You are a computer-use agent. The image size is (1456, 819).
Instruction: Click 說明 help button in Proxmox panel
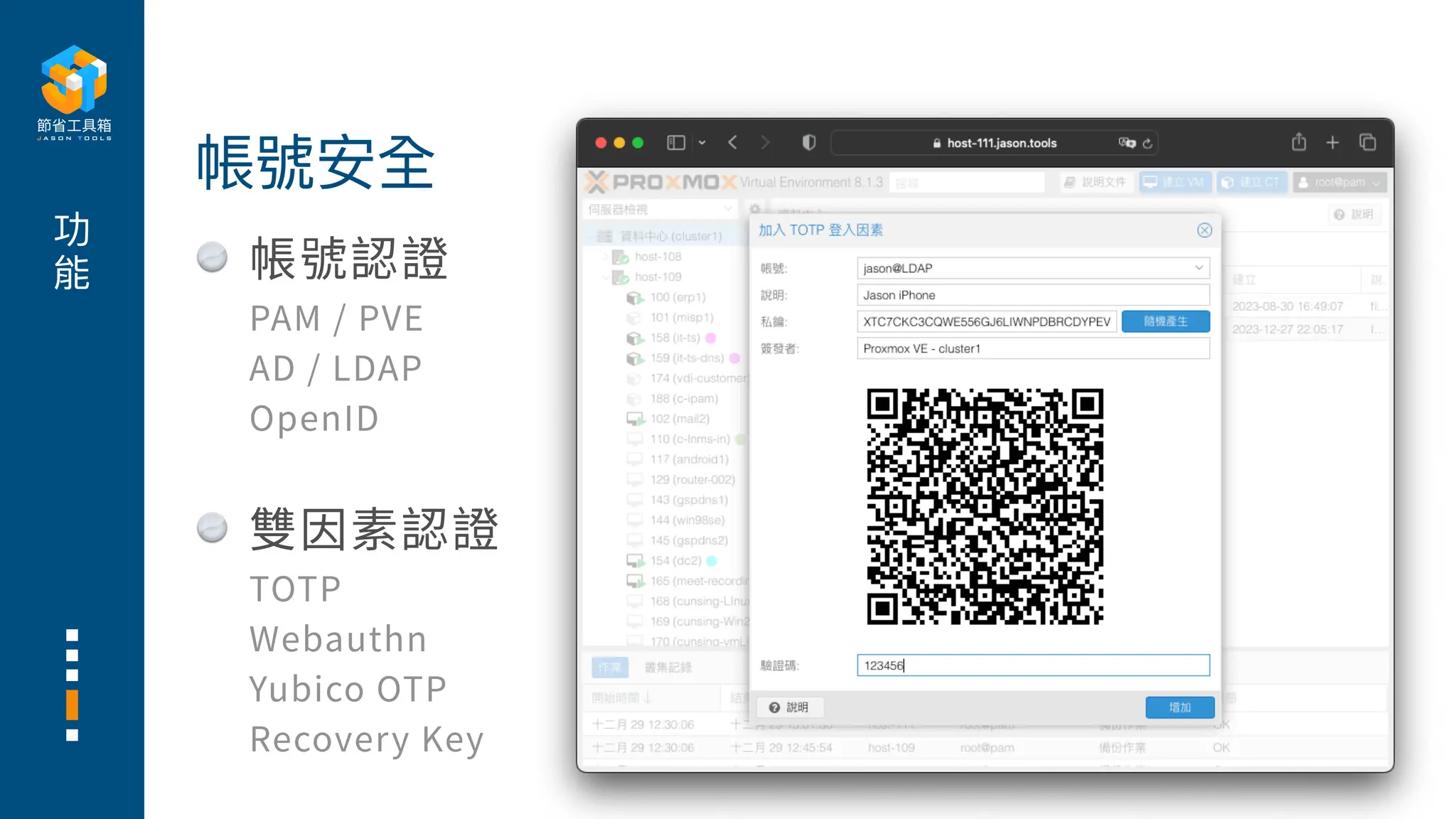point(1354,215)
